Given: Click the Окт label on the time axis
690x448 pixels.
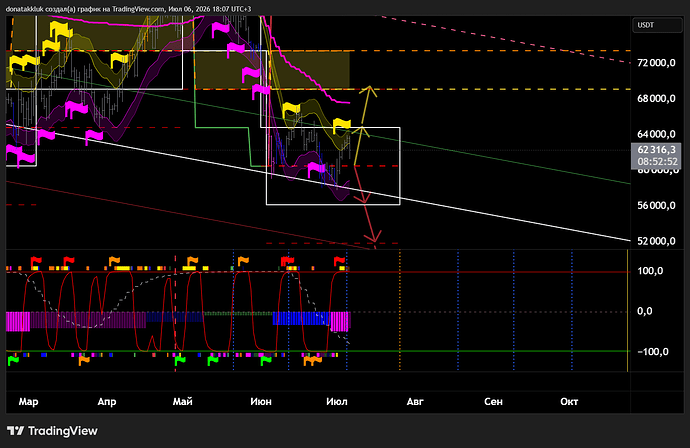Looking at the screenshot, I should pos(569,401).
